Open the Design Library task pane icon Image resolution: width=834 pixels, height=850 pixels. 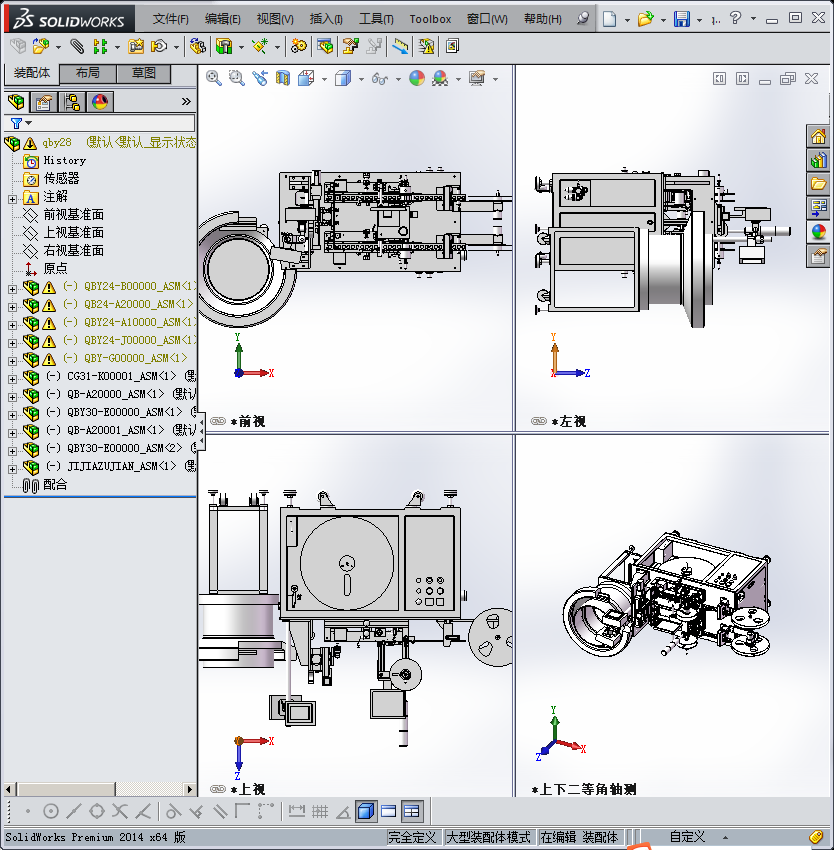(x=818, y=160)
